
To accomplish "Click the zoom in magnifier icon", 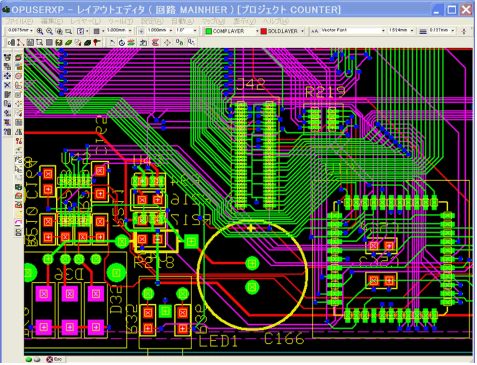I will click(x=40, y=31).
